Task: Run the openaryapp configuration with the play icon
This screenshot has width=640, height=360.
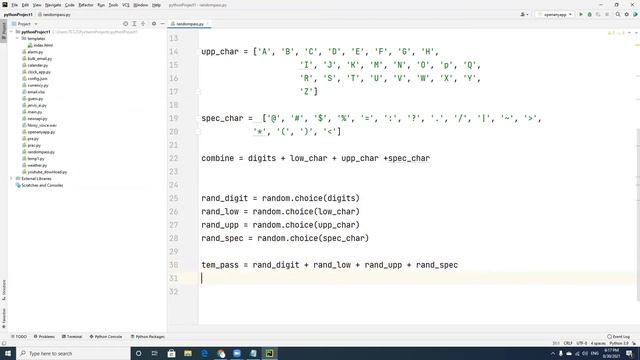Action: [x=581, y=14]
